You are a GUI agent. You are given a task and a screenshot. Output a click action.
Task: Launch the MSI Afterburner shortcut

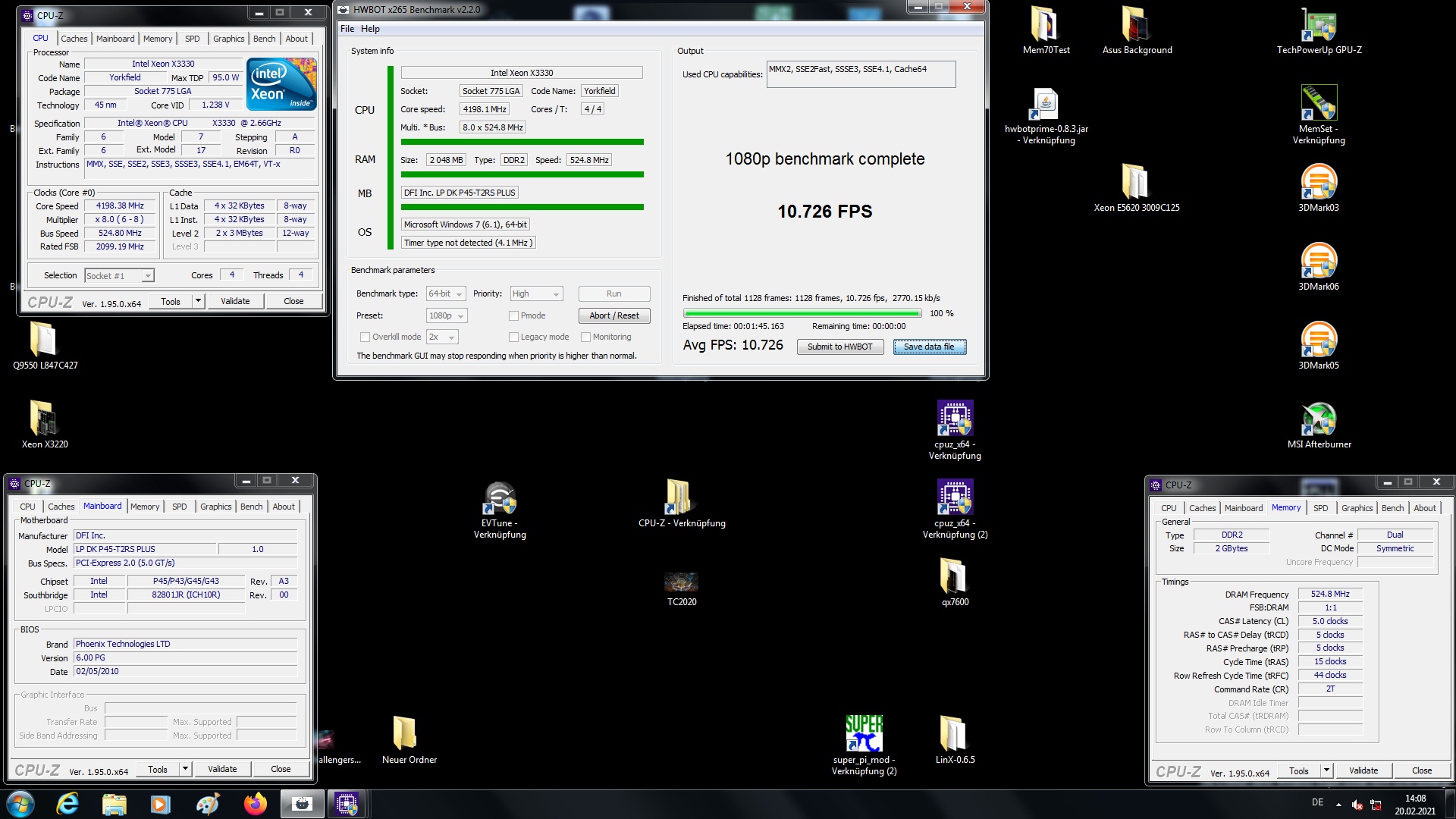click(x=1319, y=425)
